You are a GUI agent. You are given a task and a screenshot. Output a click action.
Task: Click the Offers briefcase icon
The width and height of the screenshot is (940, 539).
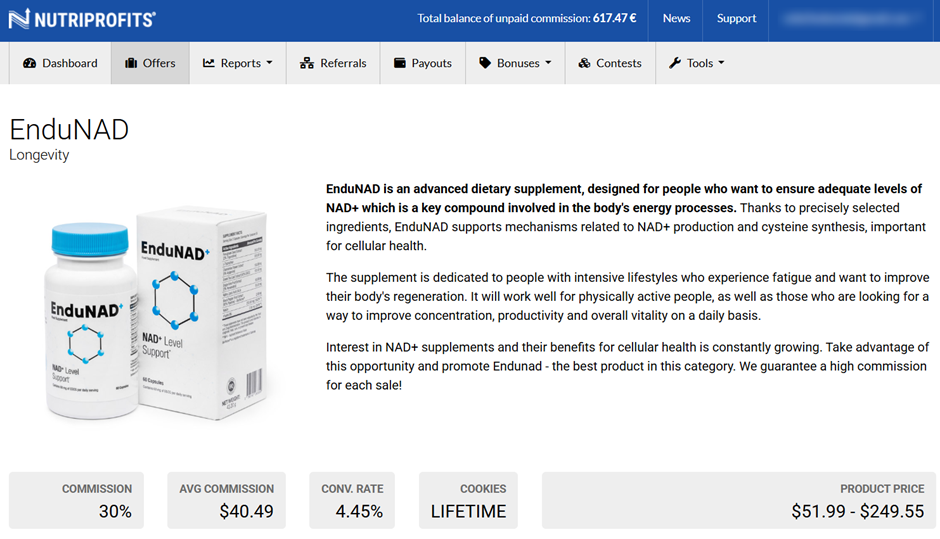(131, 63)
